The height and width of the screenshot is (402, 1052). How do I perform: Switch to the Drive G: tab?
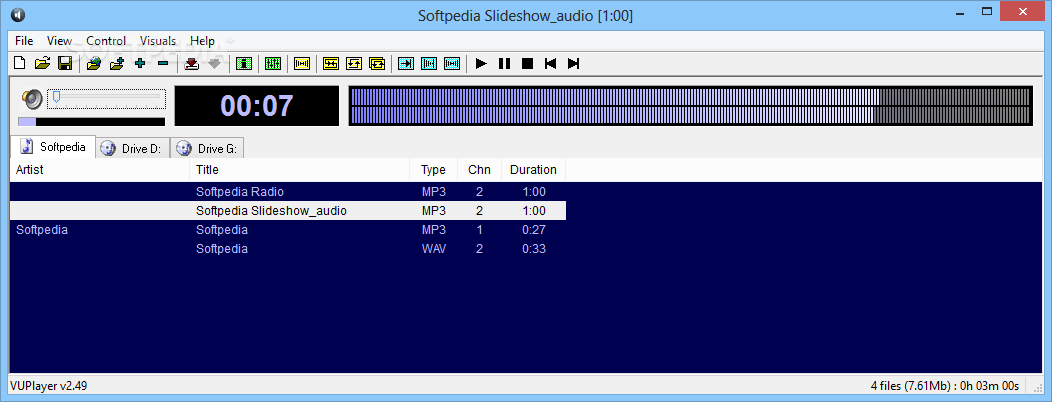(x=207, y=148)
